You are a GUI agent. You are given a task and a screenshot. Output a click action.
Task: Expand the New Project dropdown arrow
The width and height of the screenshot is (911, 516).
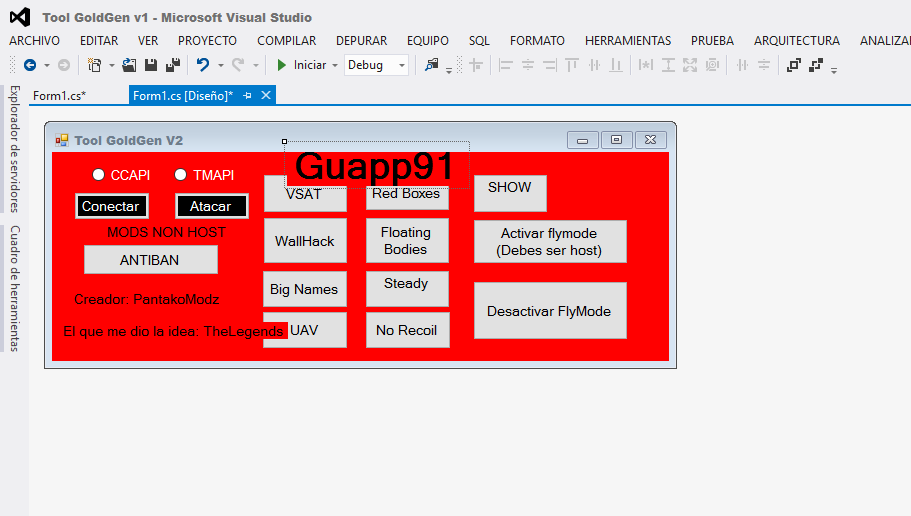point(112,66)
